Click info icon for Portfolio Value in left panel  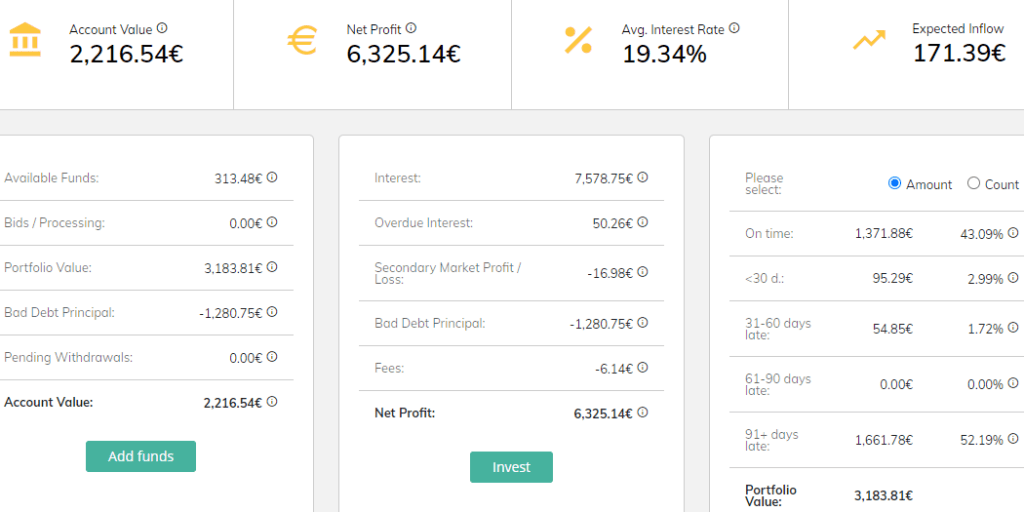point(272,267)
